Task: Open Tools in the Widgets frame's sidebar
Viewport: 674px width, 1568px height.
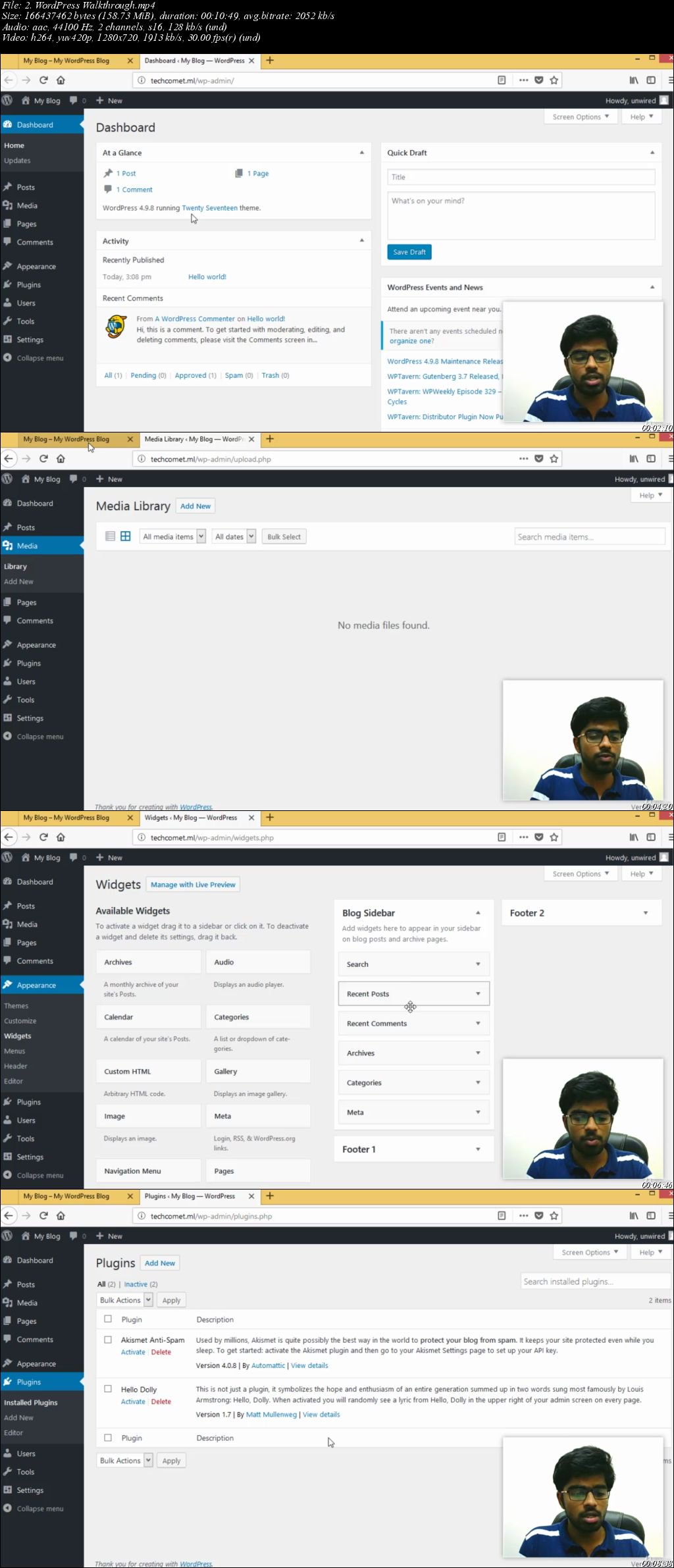Action: pos(26,1139)
